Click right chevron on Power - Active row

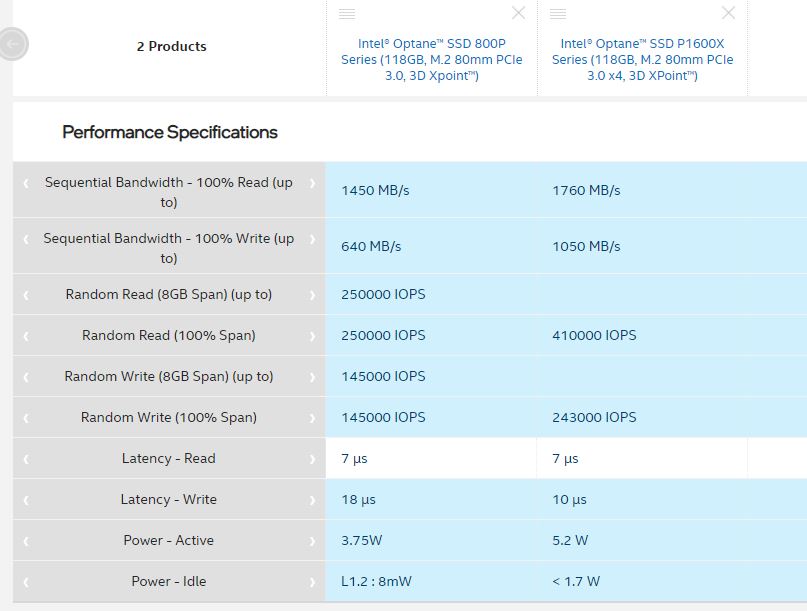(x=312, y=542)
